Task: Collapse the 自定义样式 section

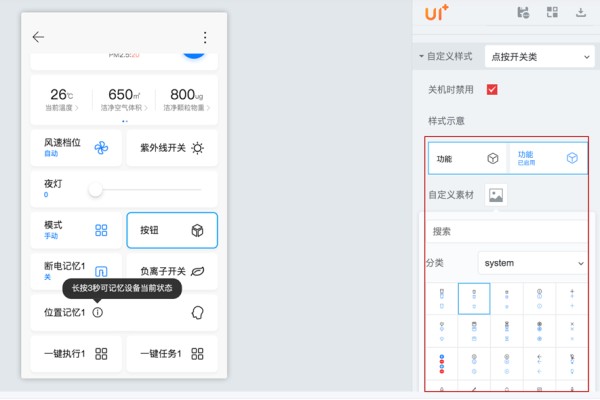Action: [x=421, y=57]
